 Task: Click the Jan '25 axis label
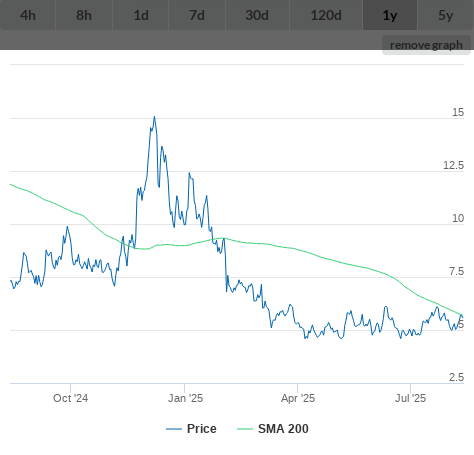(185, 398)
